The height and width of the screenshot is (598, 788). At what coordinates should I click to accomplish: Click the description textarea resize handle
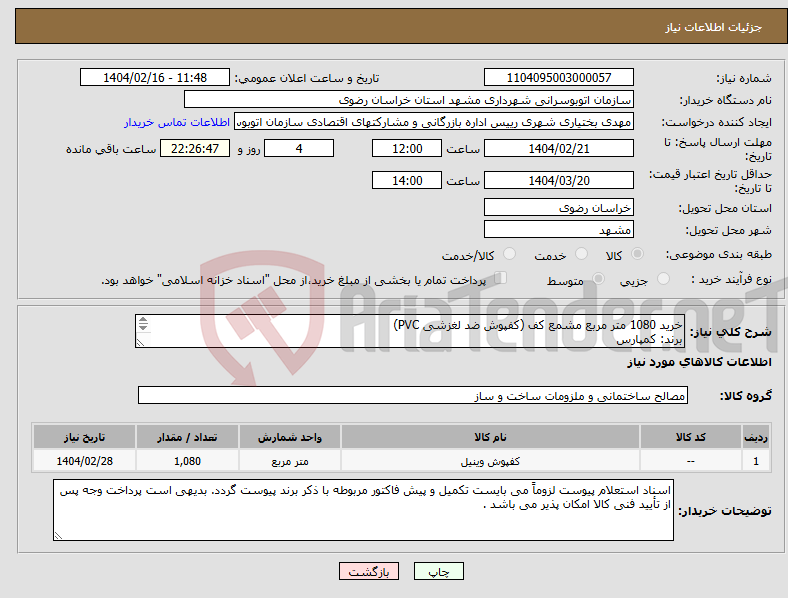[140, 343]
